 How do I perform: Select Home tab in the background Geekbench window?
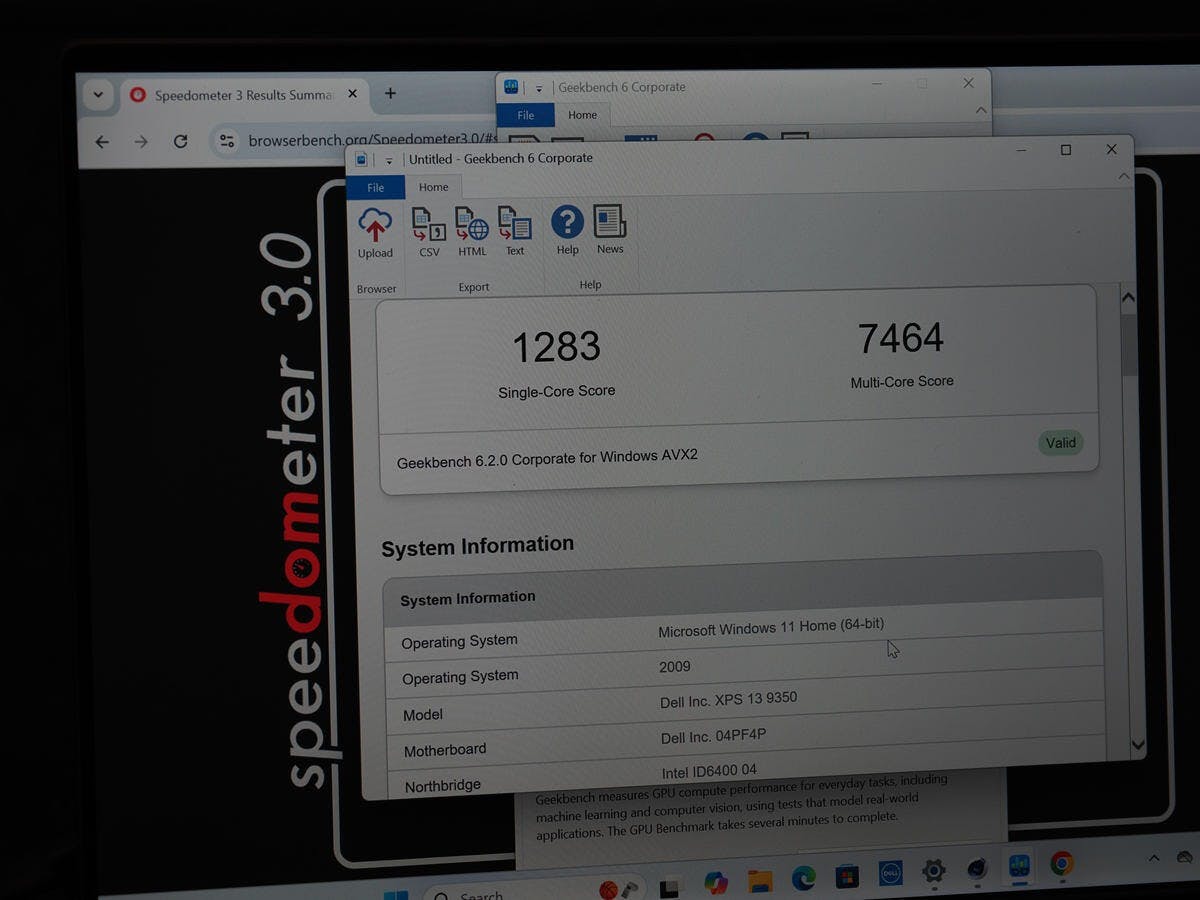582,115
